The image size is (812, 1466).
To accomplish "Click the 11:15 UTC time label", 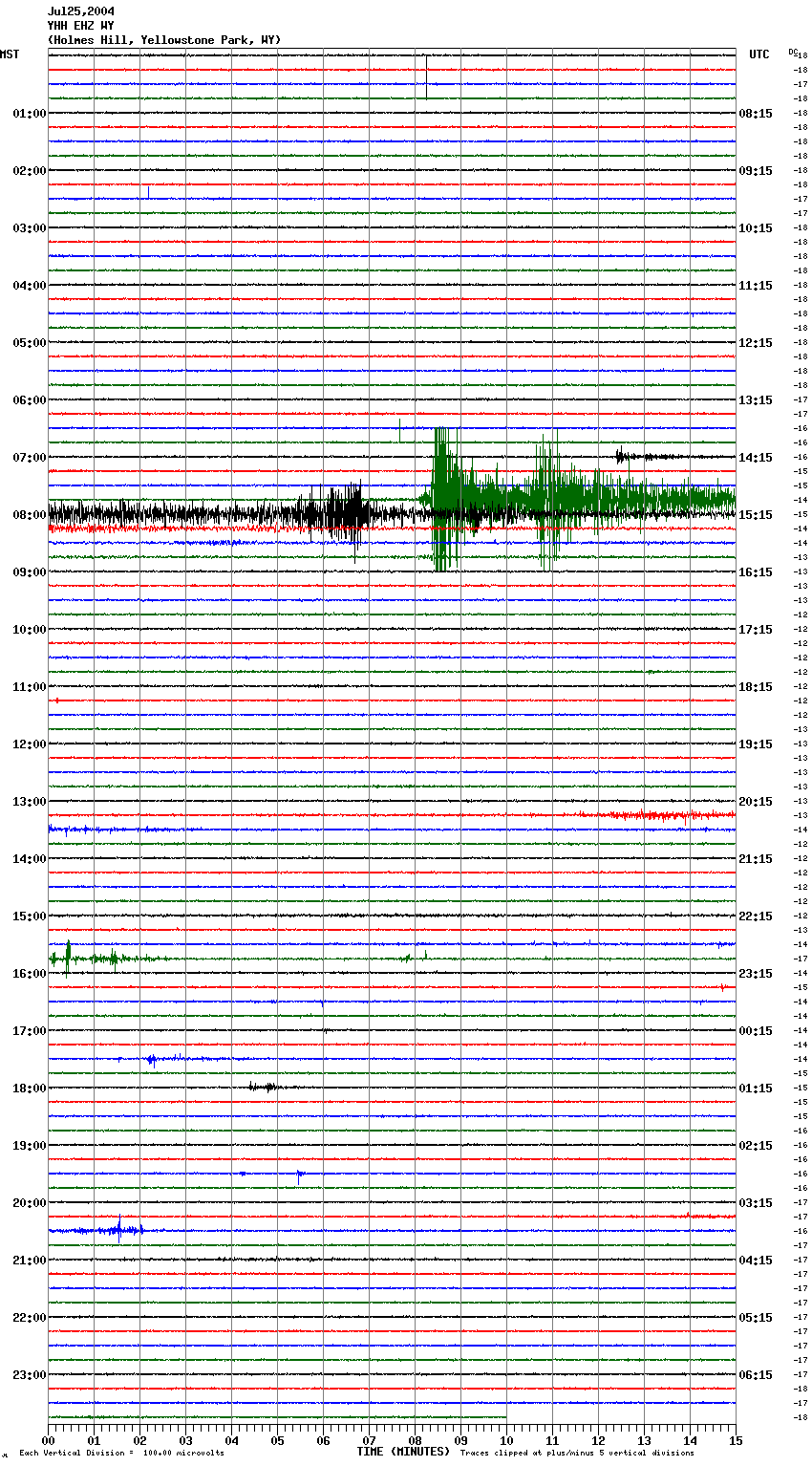I will (756, 286).
